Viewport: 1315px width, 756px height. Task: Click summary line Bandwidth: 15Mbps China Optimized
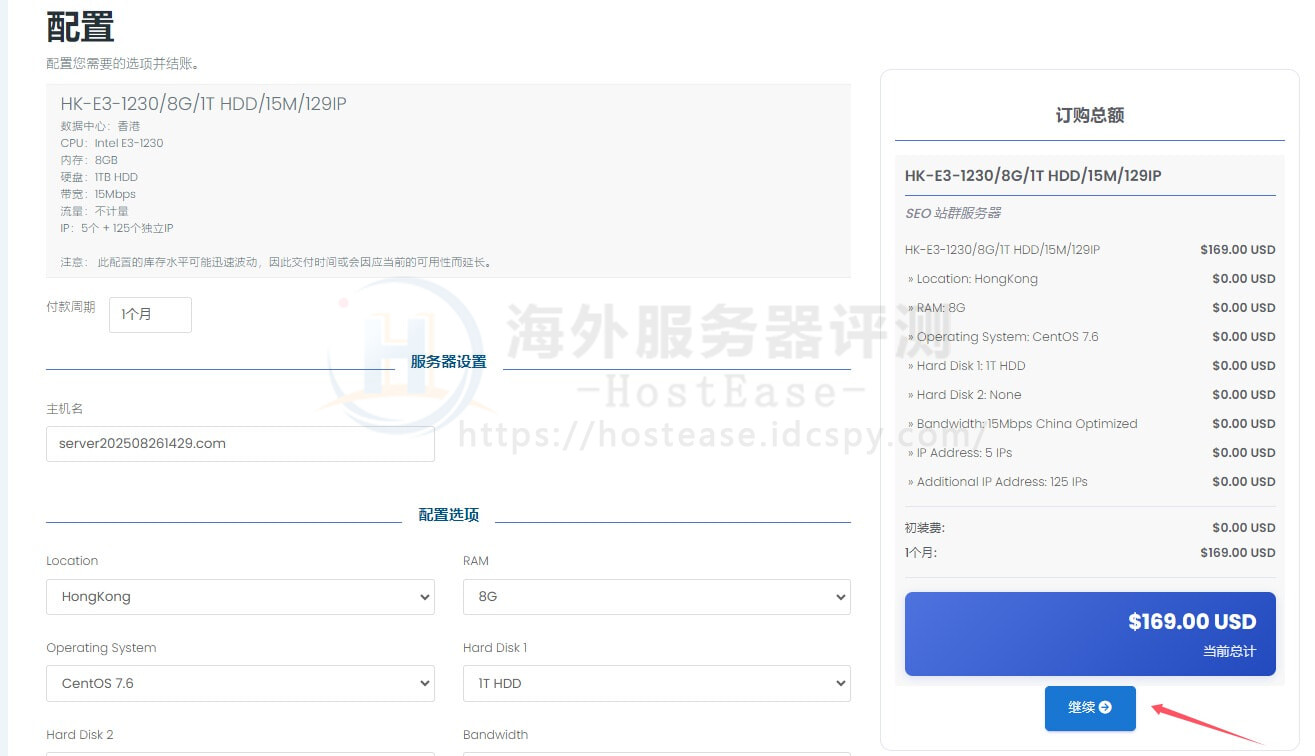1027,424
